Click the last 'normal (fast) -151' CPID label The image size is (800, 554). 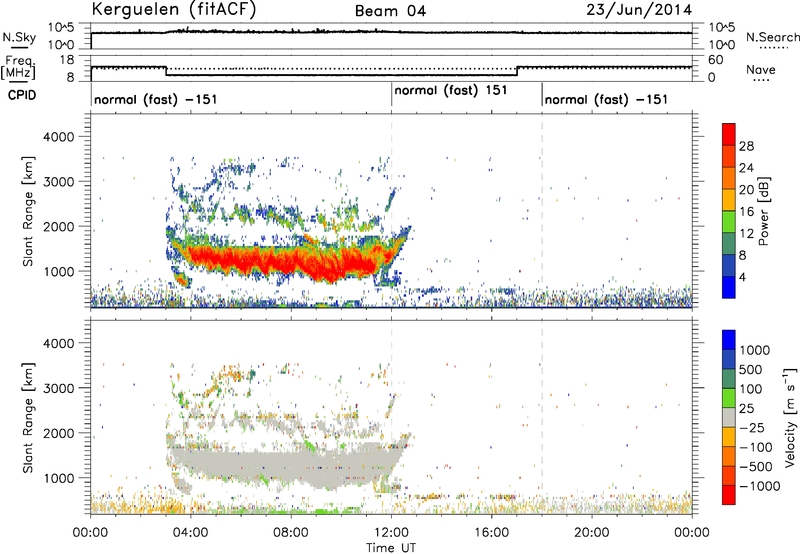click(x=606, y=99)
